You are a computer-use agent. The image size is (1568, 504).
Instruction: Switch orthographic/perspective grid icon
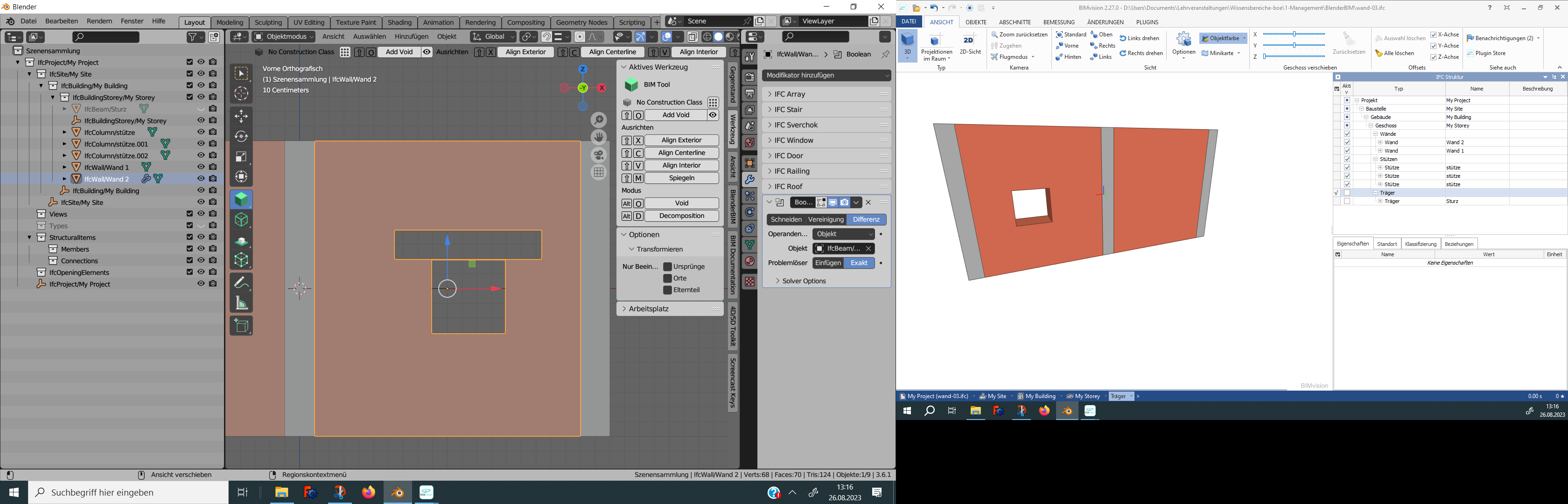[599, 172]
